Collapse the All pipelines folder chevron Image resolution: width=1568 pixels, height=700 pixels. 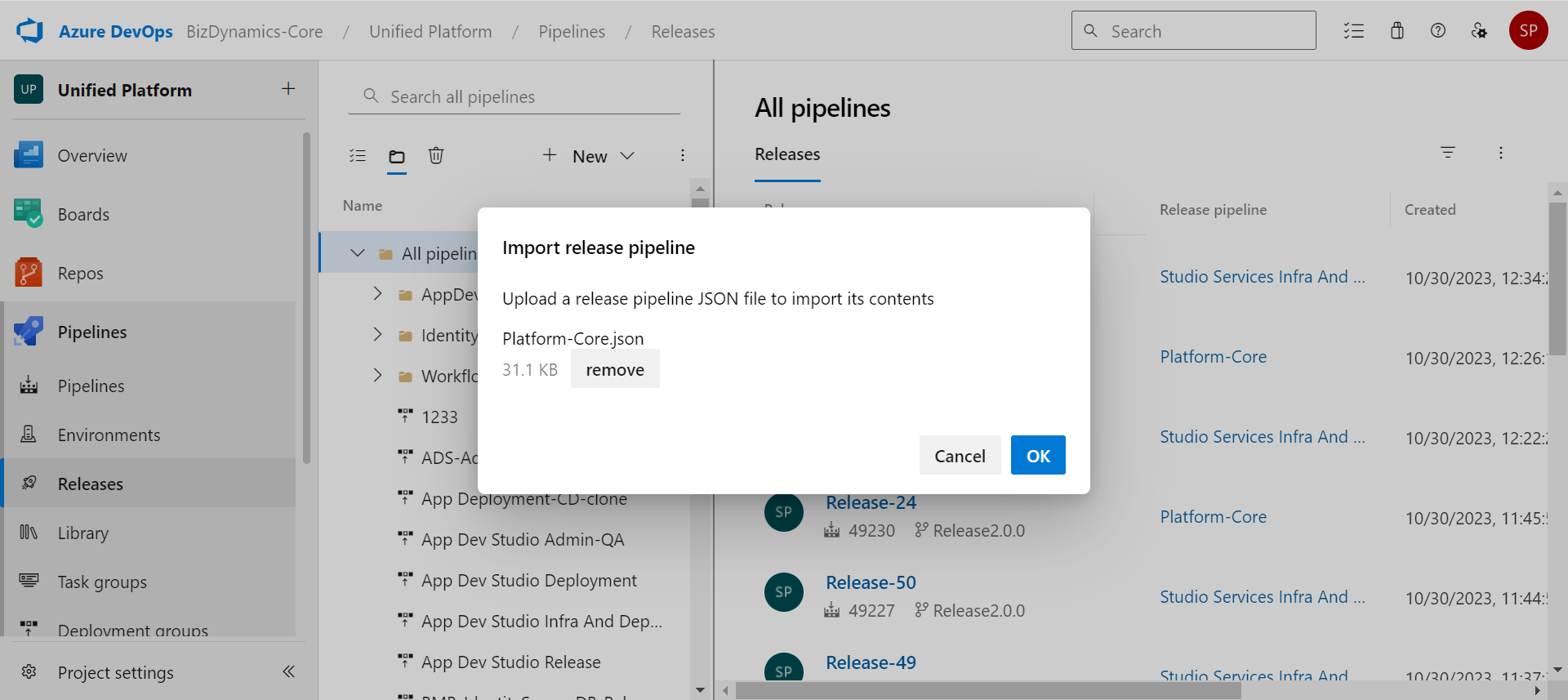pyautogui.click(x=358, y=253)
